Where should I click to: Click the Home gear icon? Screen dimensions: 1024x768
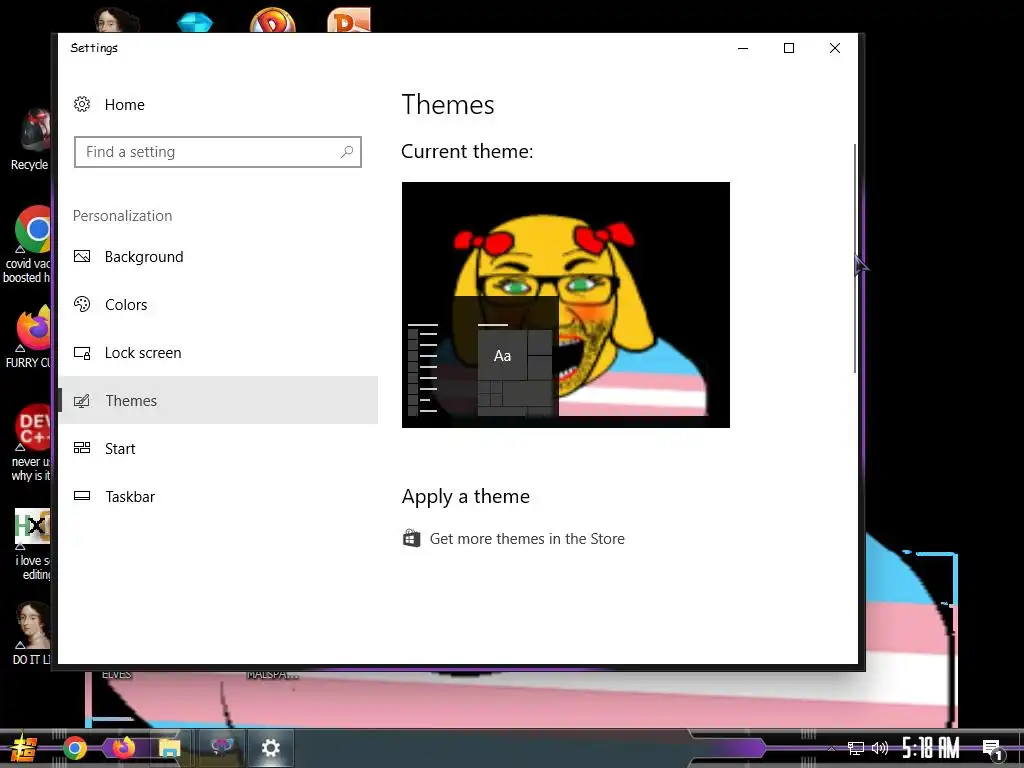click(82, 104)
